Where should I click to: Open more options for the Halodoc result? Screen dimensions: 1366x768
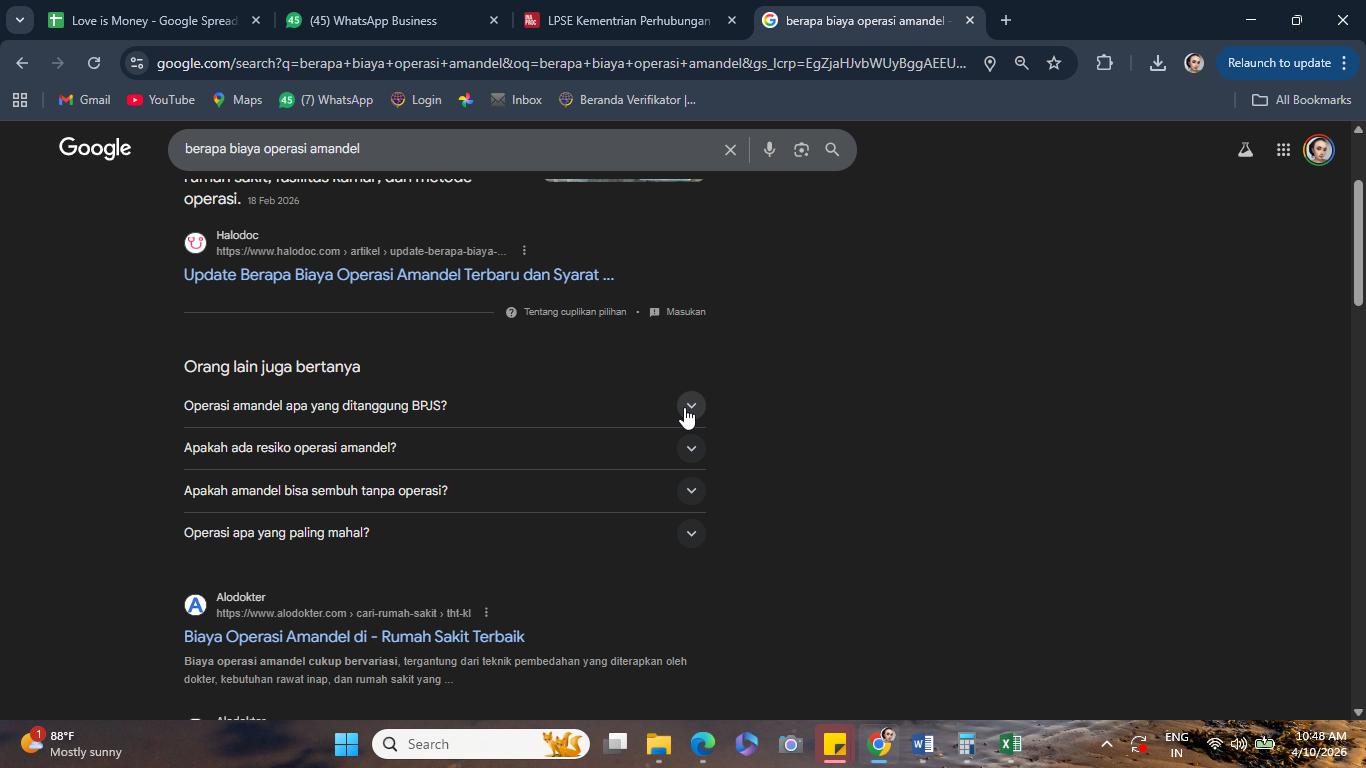tap(524, 251)
